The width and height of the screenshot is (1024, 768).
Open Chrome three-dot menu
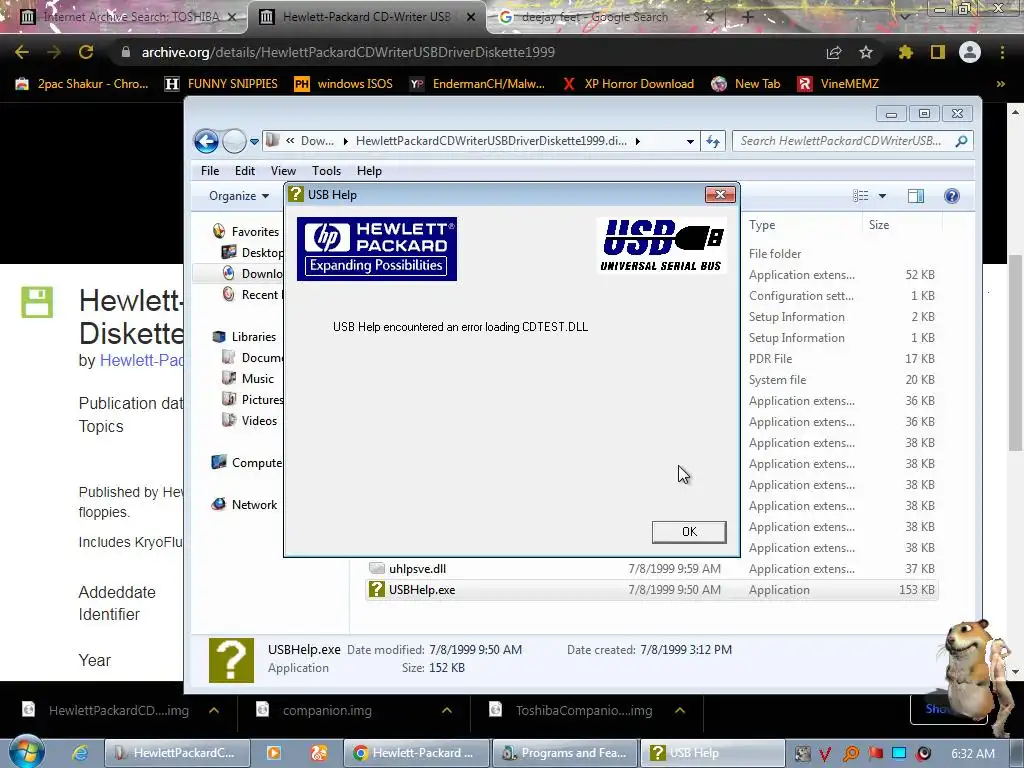point(1002,52)
